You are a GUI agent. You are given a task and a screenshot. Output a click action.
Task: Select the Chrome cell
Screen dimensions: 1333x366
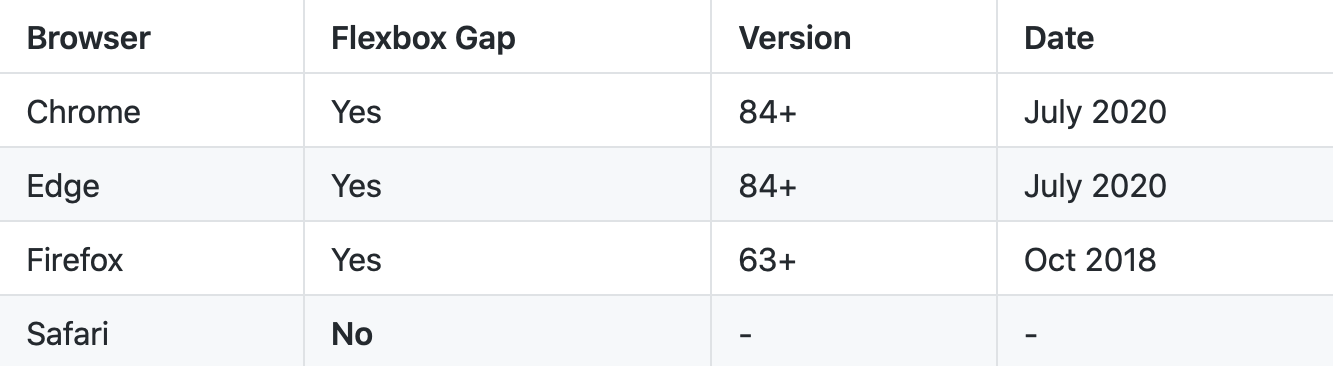[83, 111]
